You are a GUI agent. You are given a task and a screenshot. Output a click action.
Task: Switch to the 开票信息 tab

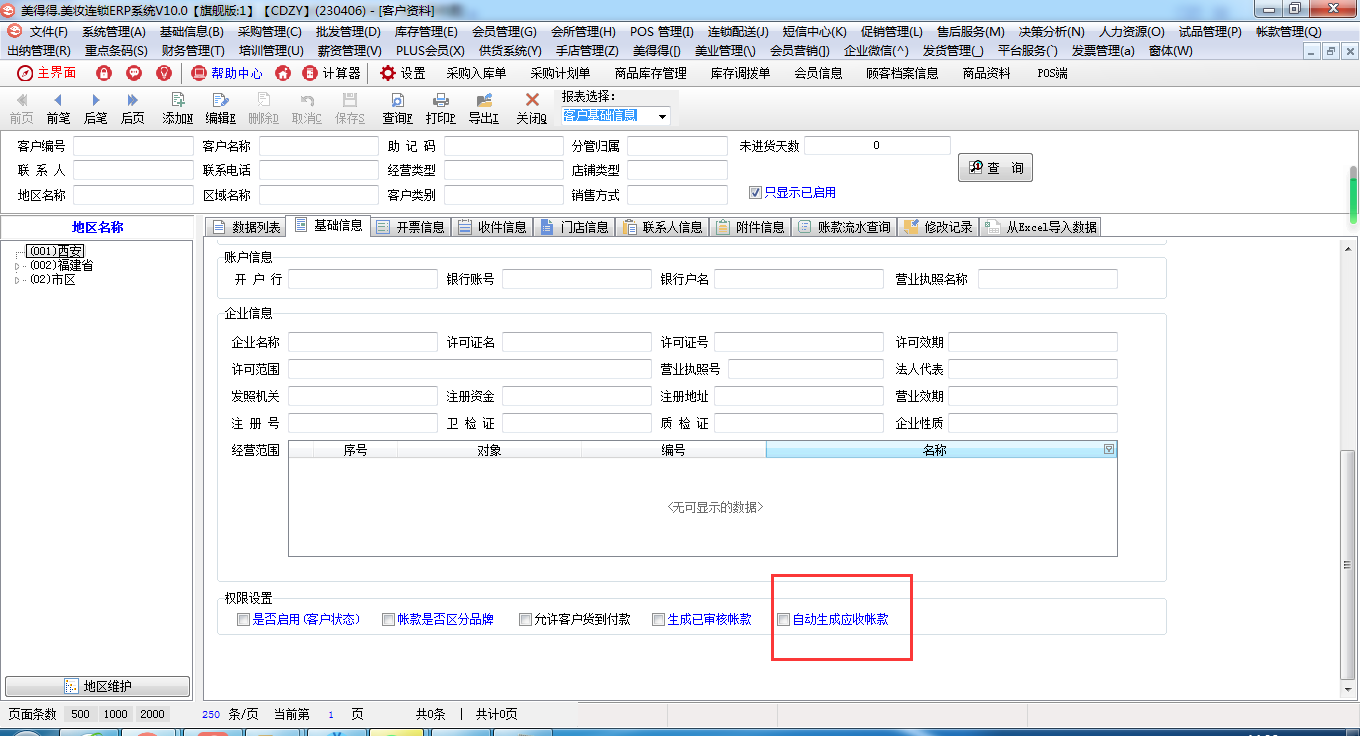click(x=410, y=227)
